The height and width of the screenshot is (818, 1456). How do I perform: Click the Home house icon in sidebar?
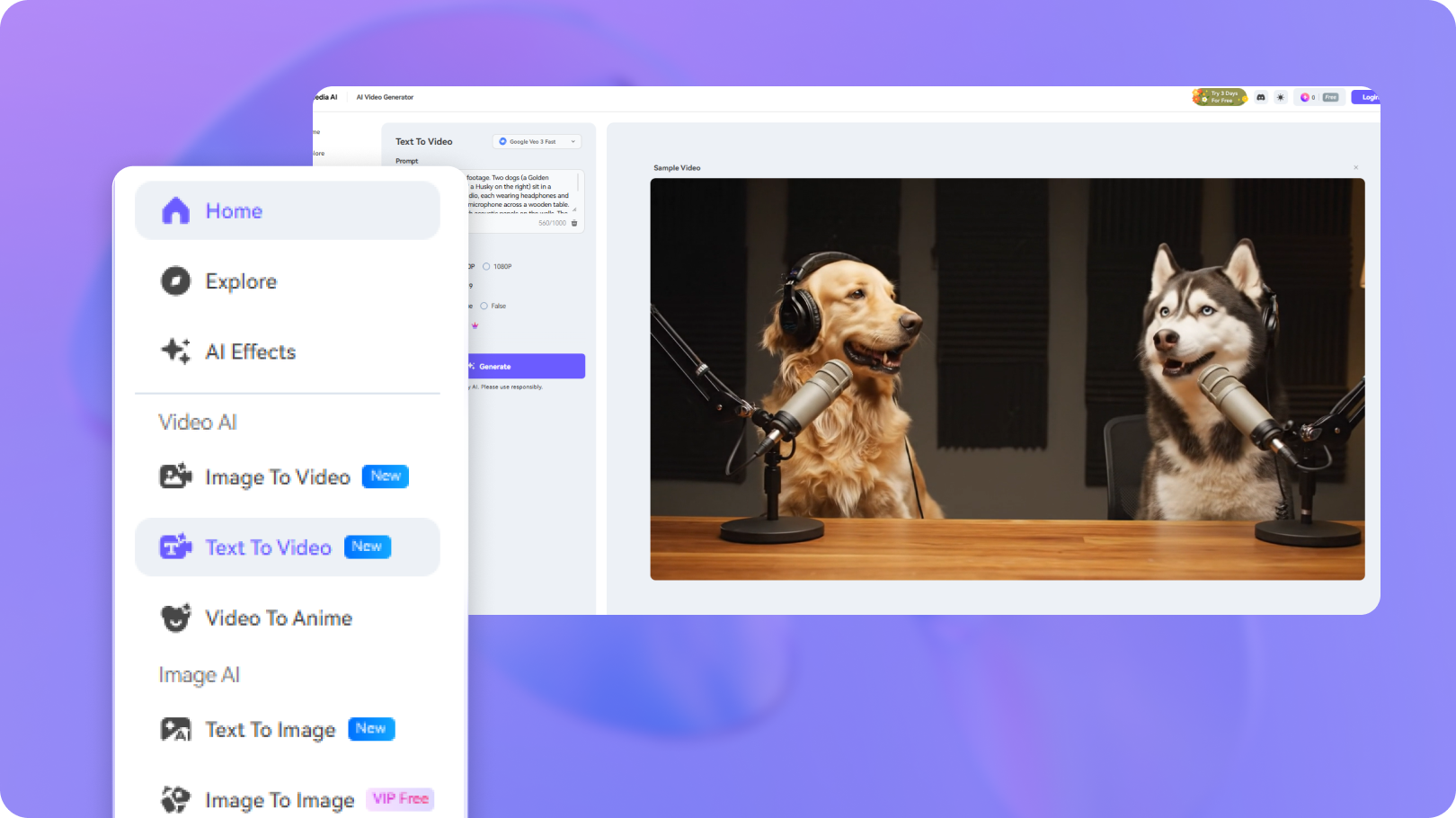tap(175, 210)
